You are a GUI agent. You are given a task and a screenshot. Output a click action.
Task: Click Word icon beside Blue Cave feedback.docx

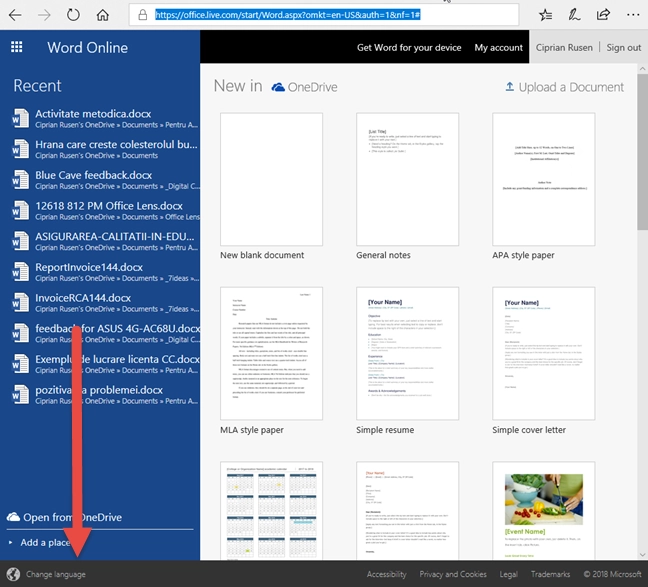(x=20, y=179)
